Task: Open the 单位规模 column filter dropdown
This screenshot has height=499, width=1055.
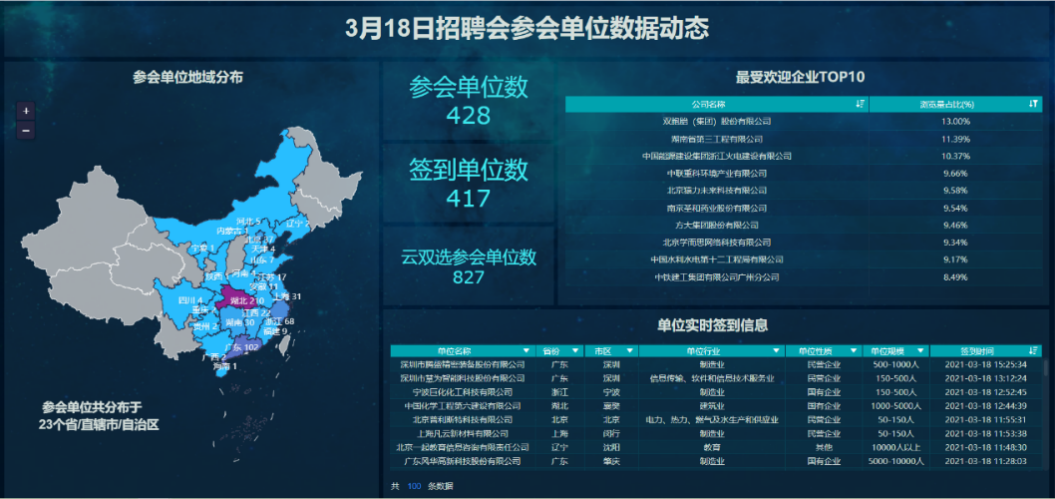Action: (x=921, y=351)
